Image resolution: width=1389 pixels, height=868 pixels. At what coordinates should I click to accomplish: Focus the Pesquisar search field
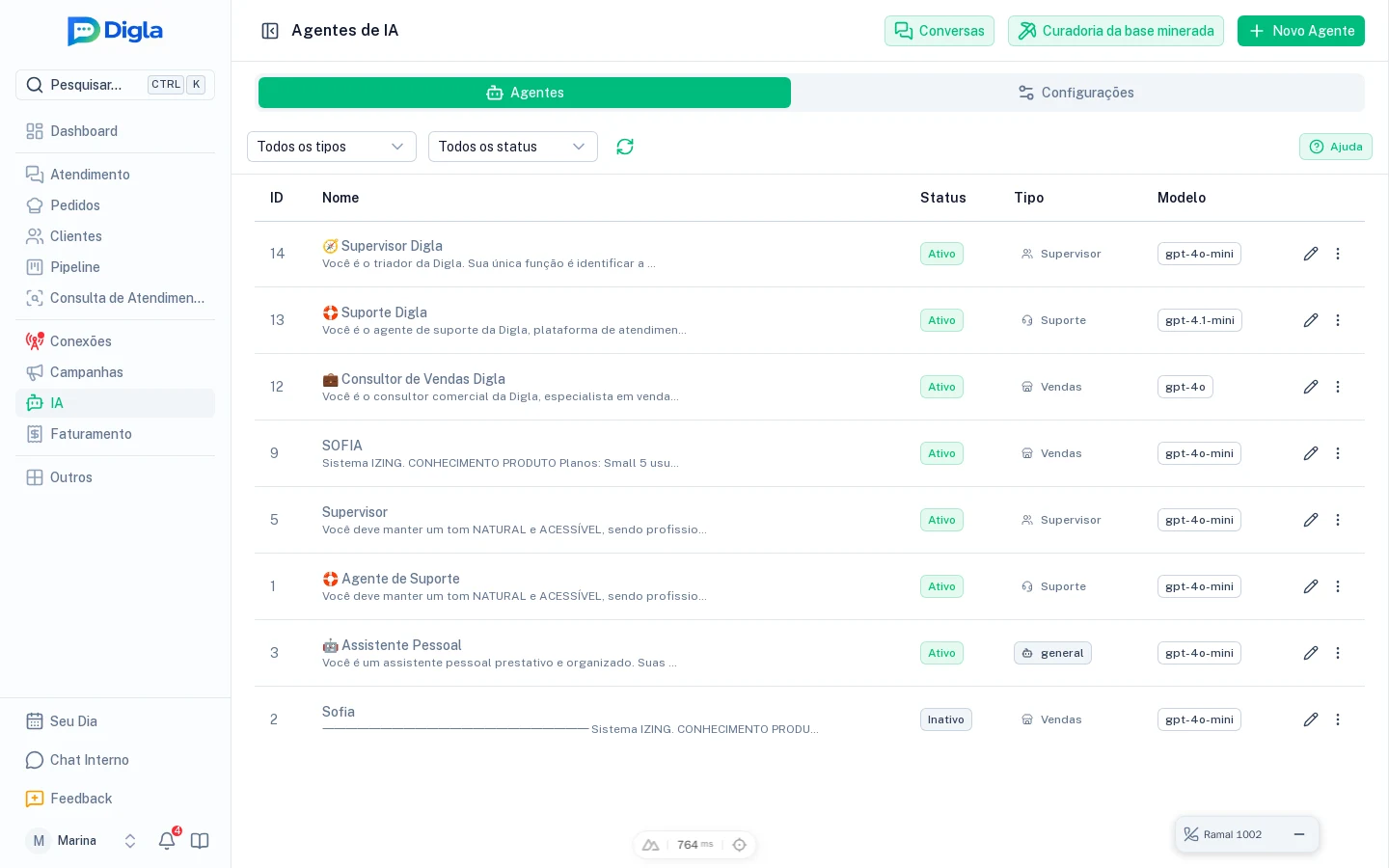(115, 85)
